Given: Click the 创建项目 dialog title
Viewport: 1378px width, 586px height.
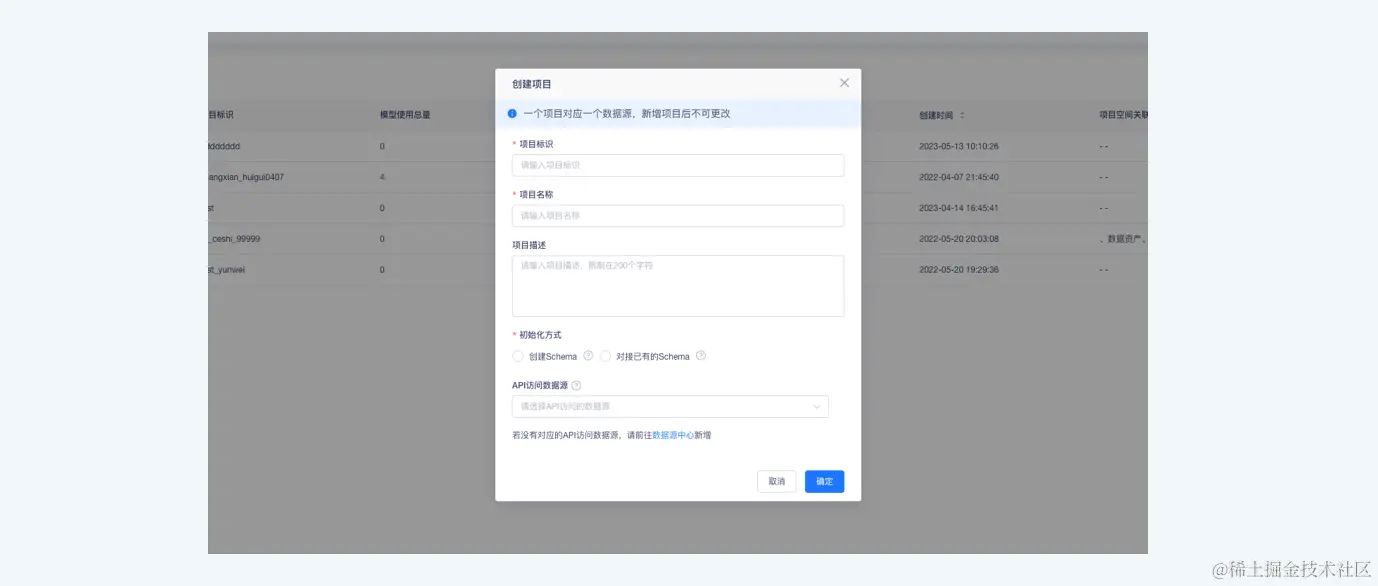Looking at the screenshot, I should click(x=532, y=84).
